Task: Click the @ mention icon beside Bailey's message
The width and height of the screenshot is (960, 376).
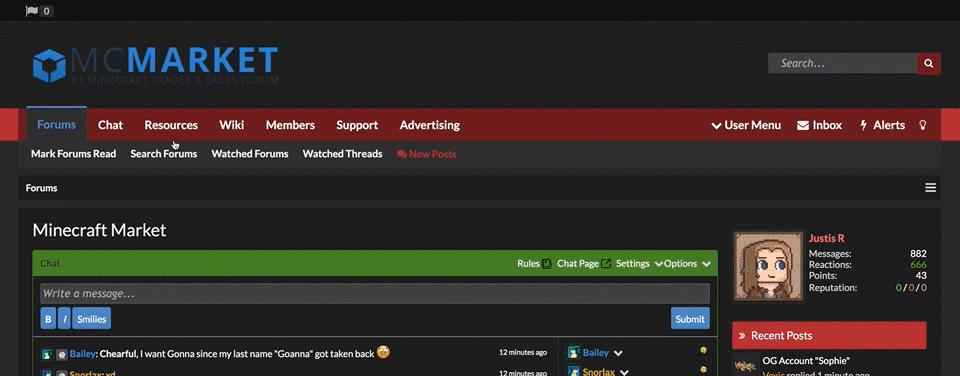Action: tap(62, 355)
